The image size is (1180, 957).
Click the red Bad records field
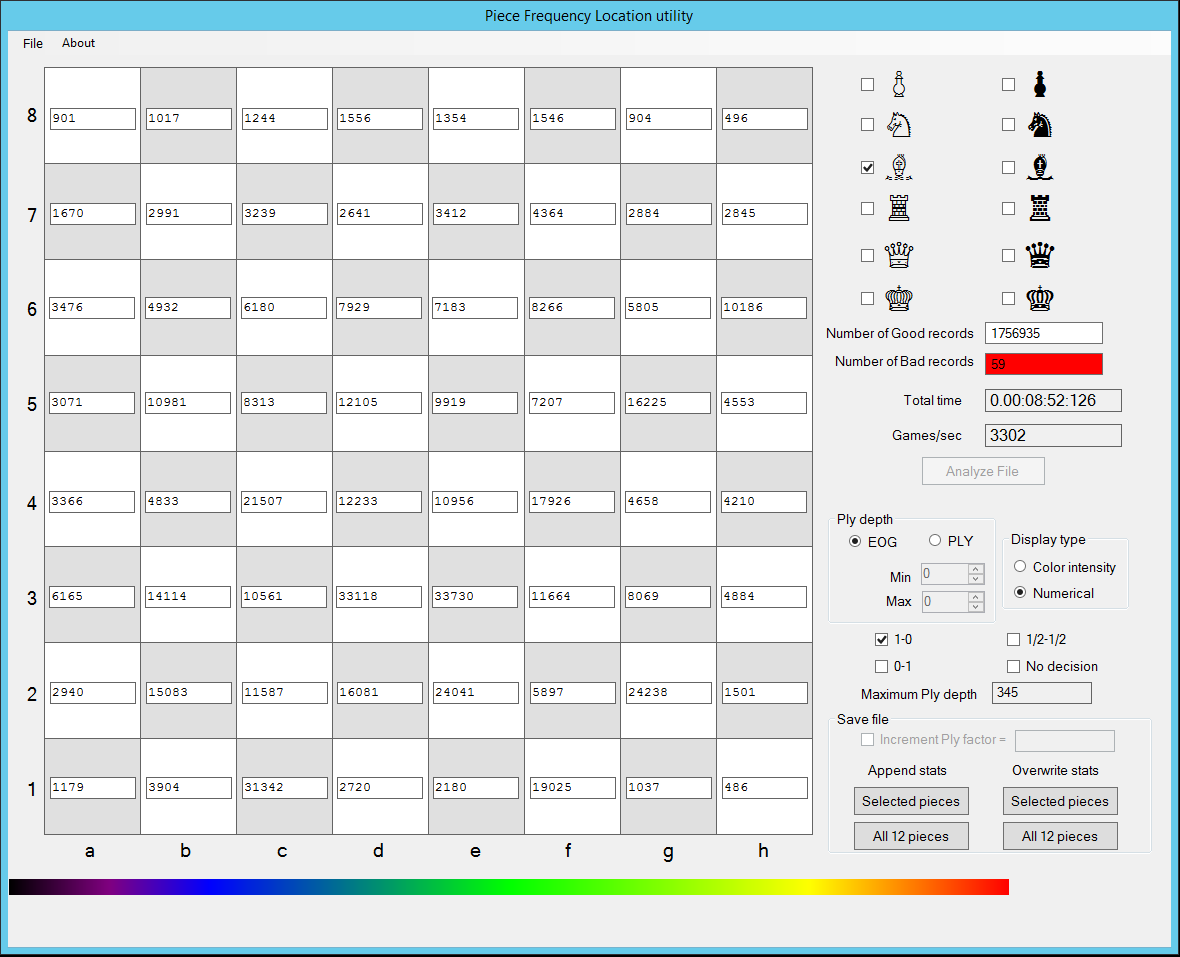pyautogui.click(x=1044, y=364)
